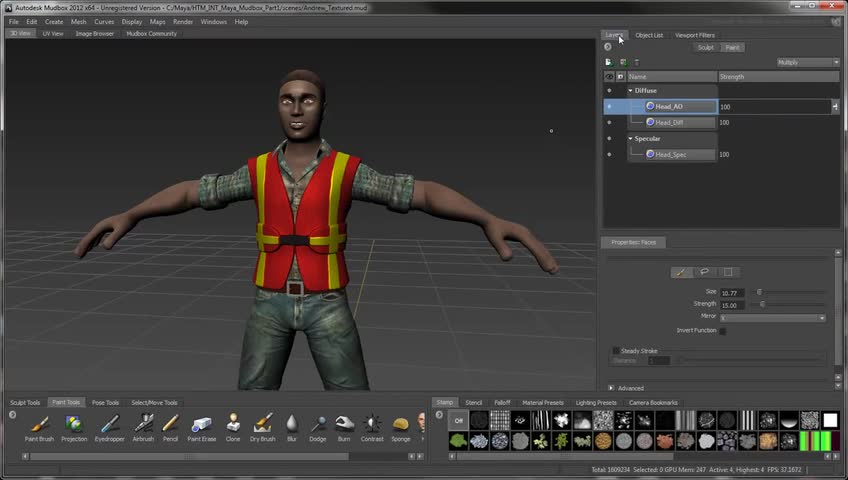
Task: Select the Projection tool
Action: click(x=74, y=424)
